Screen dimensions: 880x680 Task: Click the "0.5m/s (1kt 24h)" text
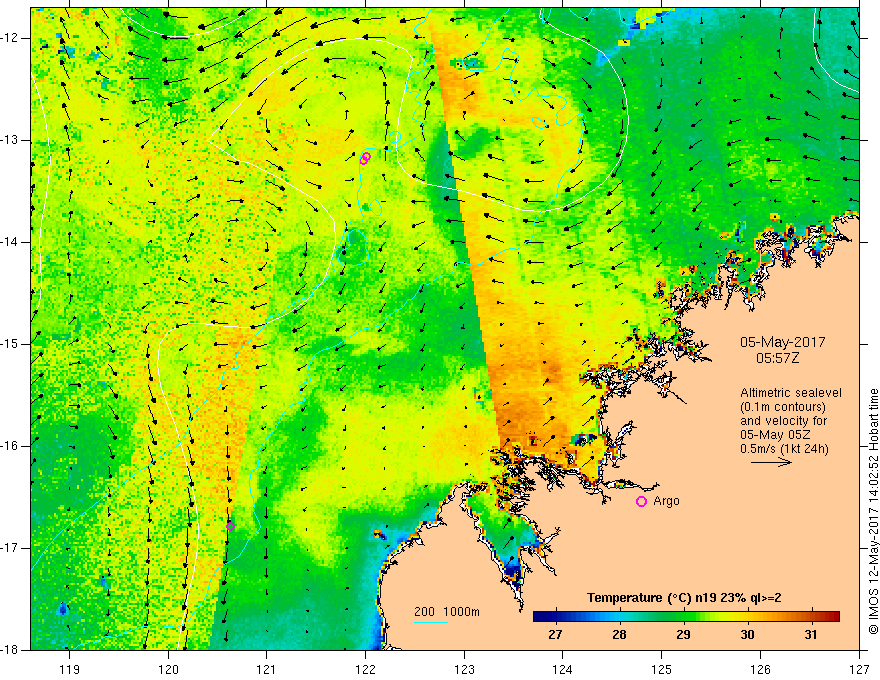[x=784, y=449]
